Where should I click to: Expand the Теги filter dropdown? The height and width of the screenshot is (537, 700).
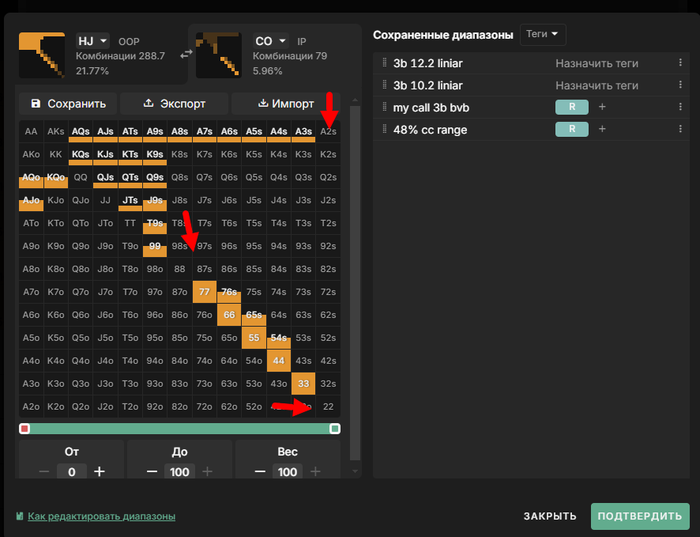[542, 34]
